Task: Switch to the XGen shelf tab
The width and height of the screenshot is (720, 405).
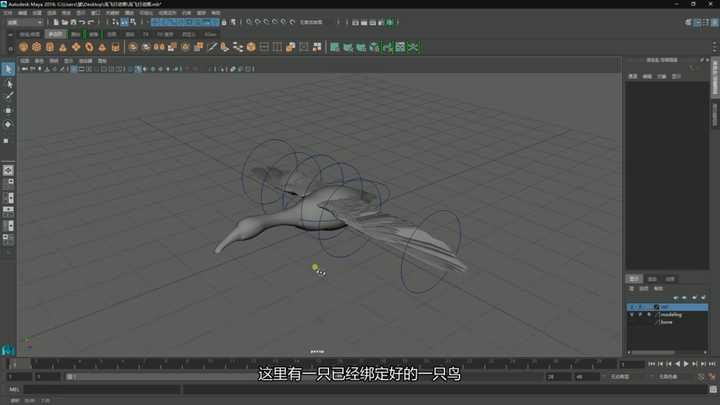Action: pyautogui.click(x=210, y=34)
